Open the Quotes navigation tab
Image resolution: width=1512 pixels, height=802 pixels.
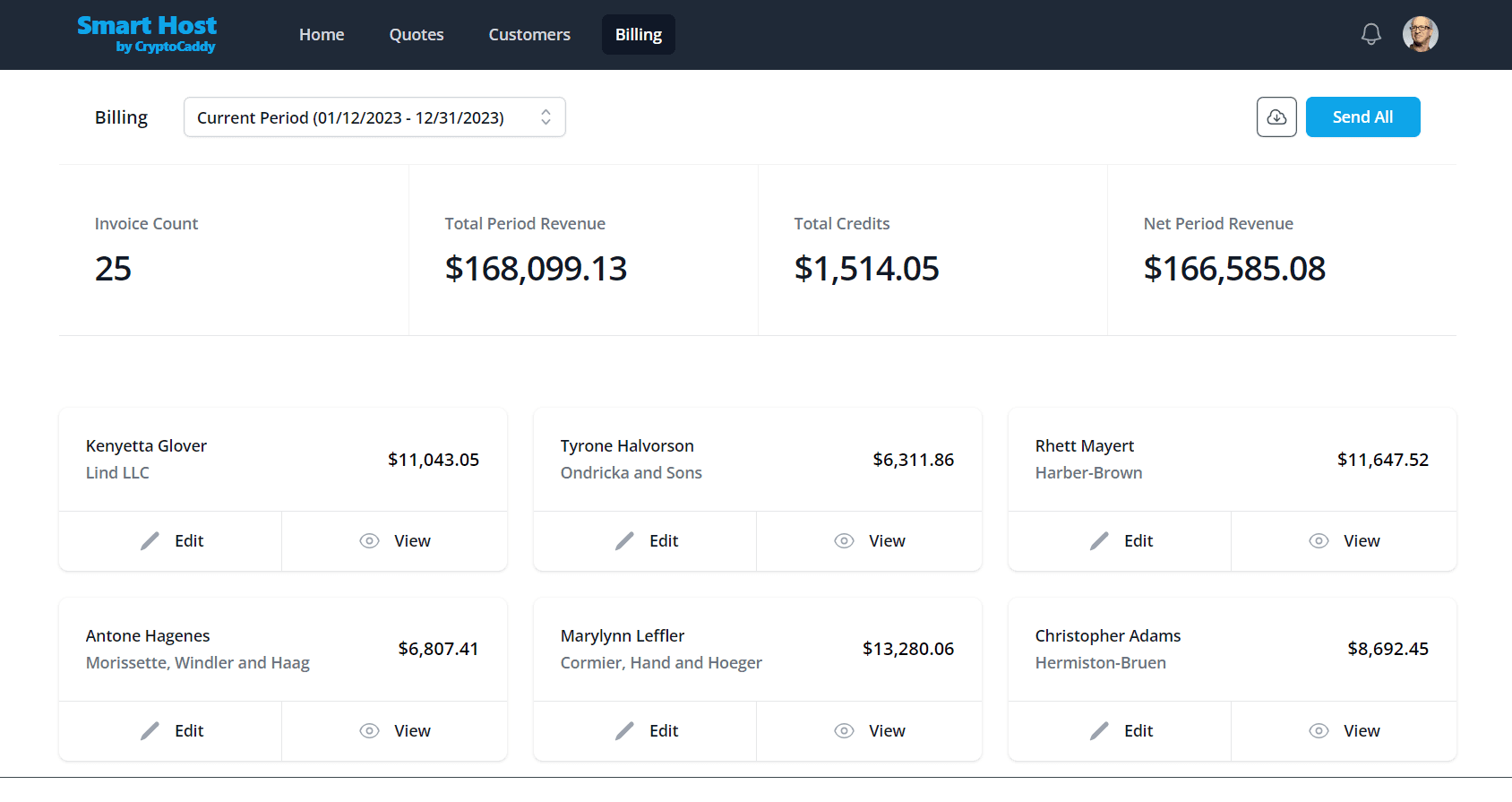[x=417, y=35]
